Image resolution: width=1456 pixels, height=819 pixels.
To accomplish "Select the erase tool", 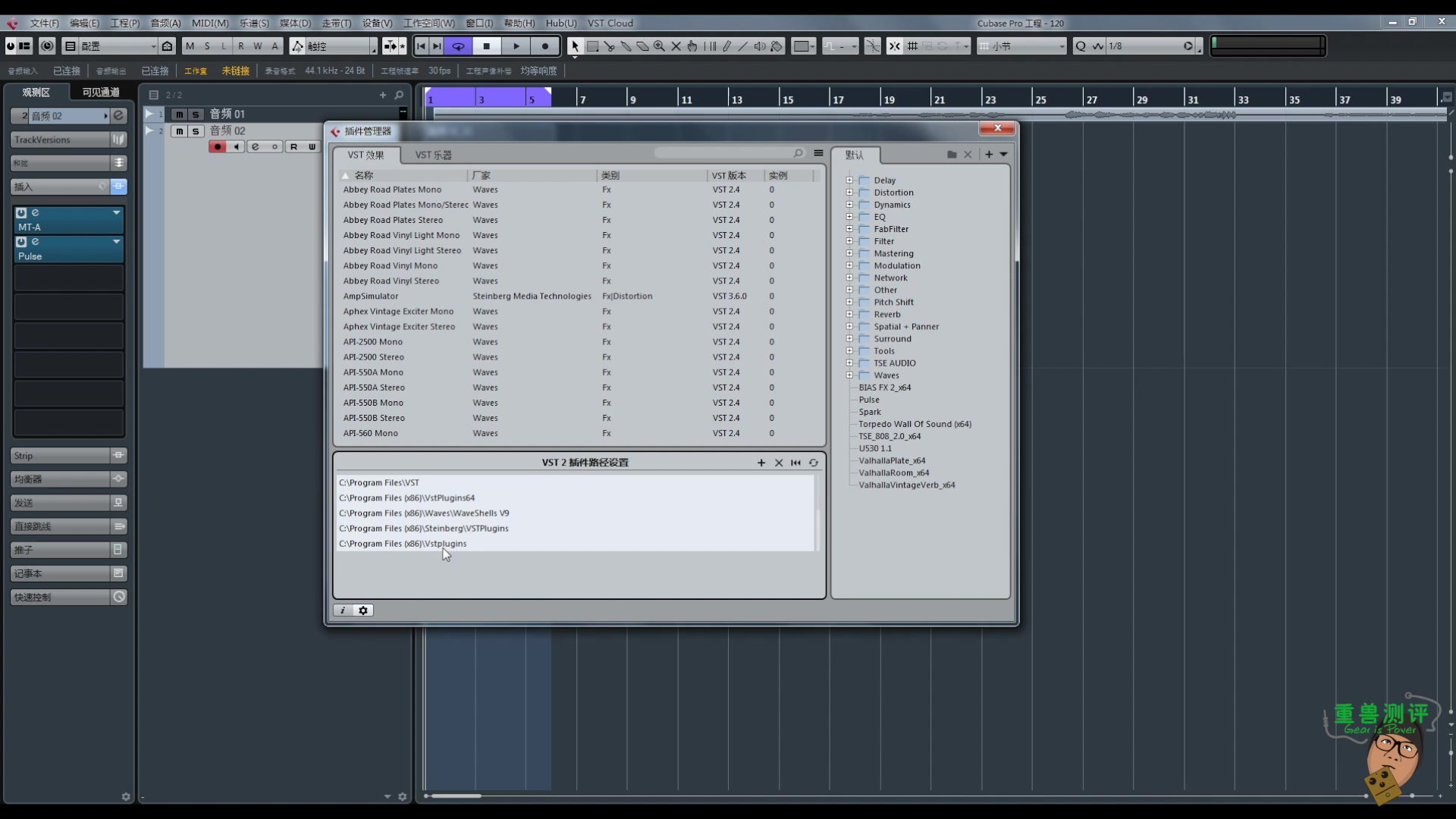I will pyautogui.click(x=642, y=46).
